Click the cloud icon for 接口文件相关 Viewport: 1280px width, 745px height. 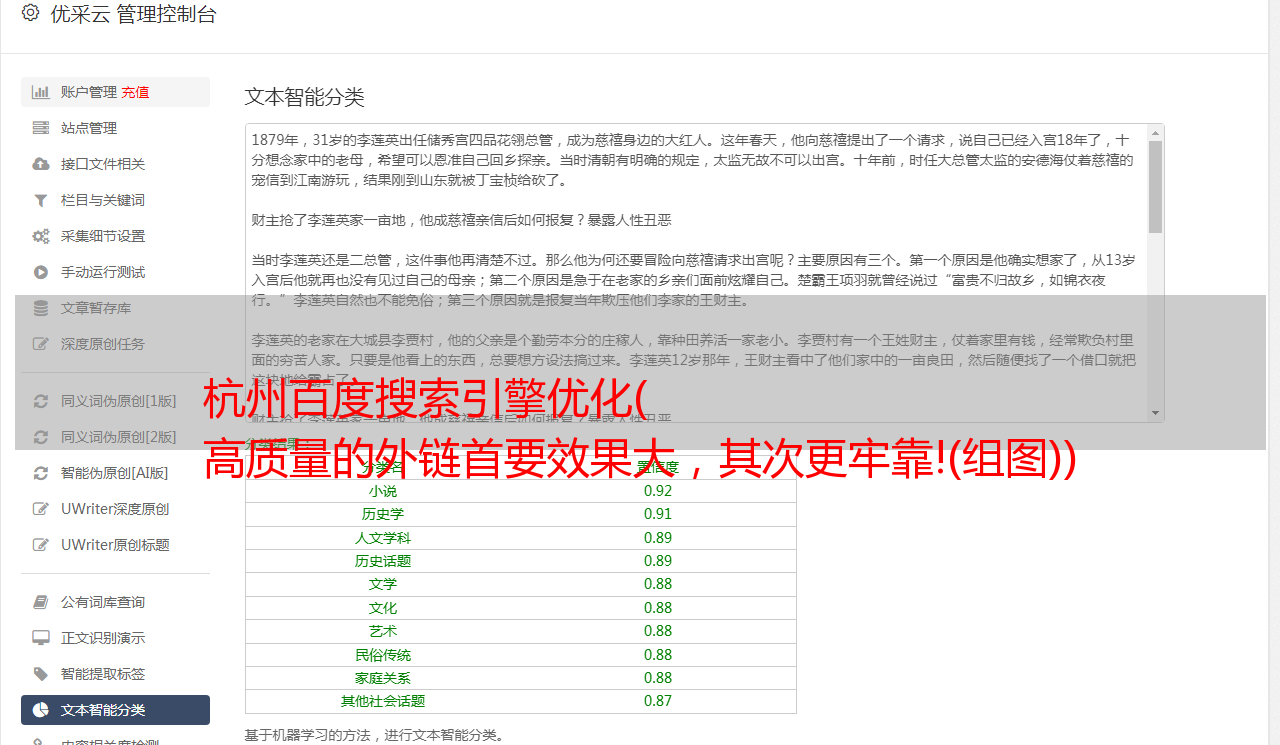click(41, 164)
